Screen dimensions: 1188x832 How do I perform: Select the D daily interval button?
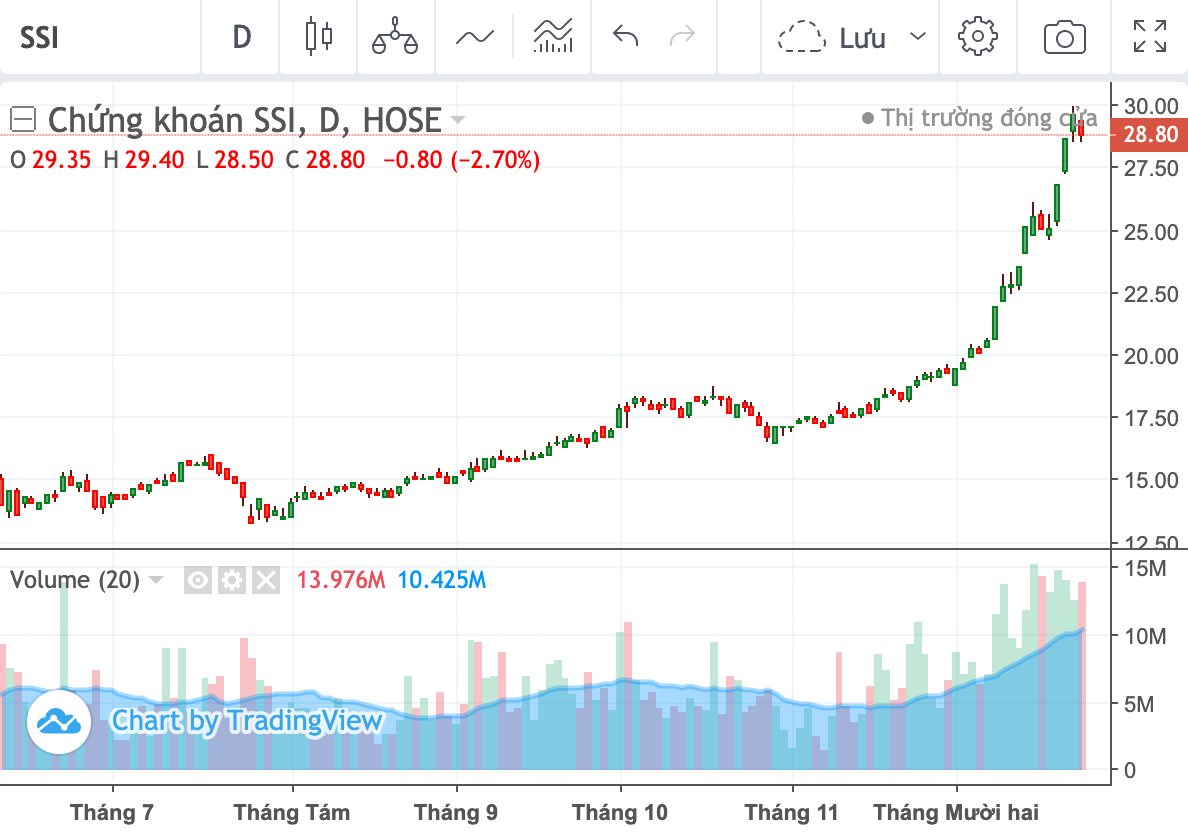coord(241,36)
